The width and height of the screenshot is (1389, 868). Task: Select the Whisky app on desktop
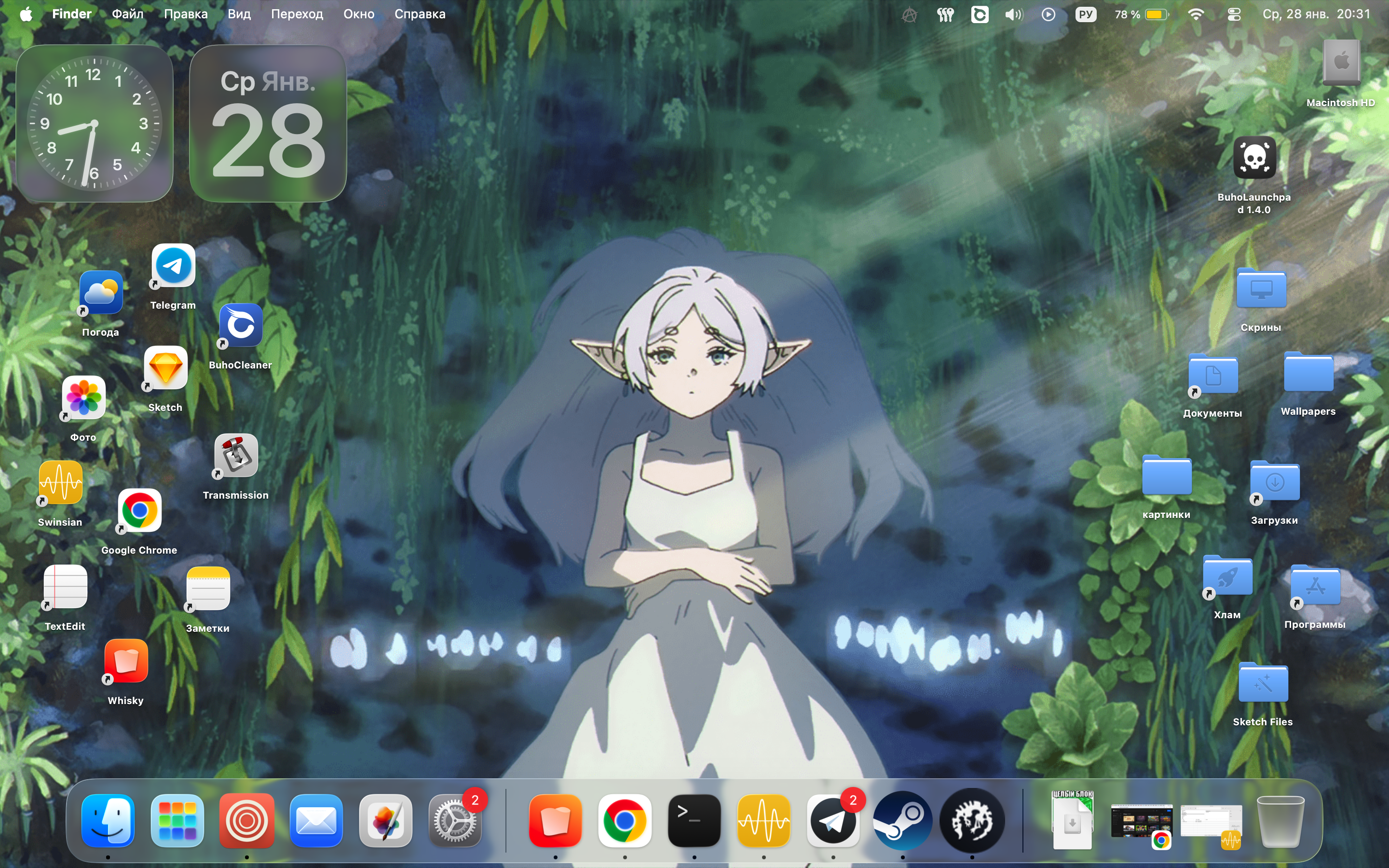[126, 661]
